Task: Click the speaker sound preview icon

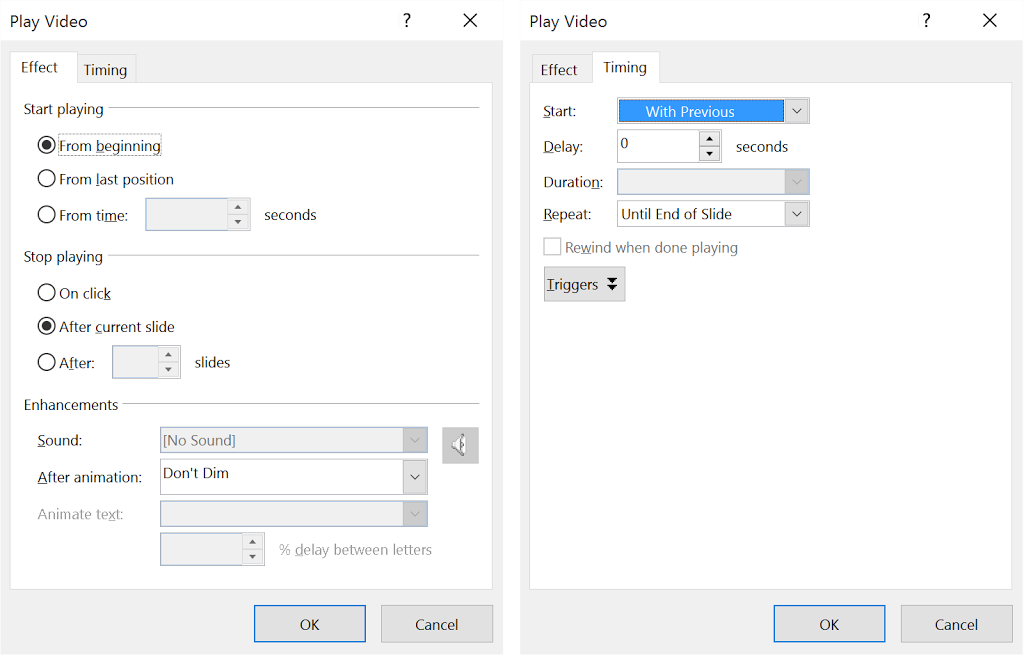Action: 460,445
